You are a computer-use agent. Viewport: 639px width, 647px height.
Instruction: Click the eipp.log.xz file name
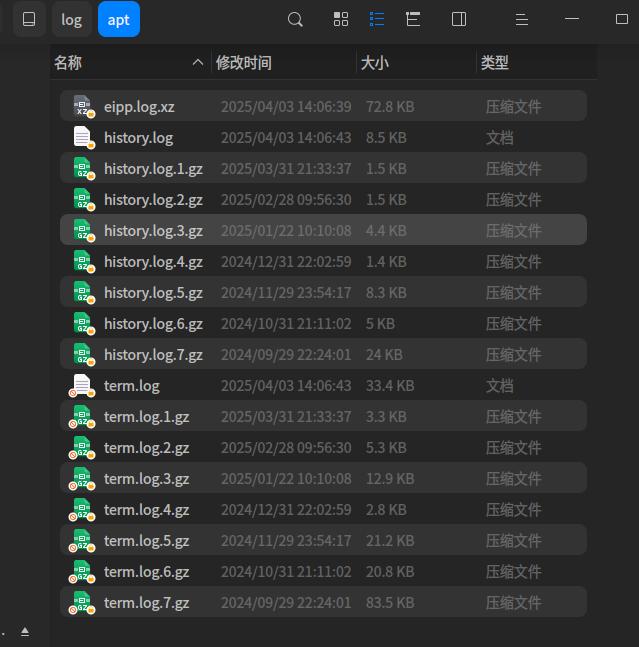tap(139, 107)
